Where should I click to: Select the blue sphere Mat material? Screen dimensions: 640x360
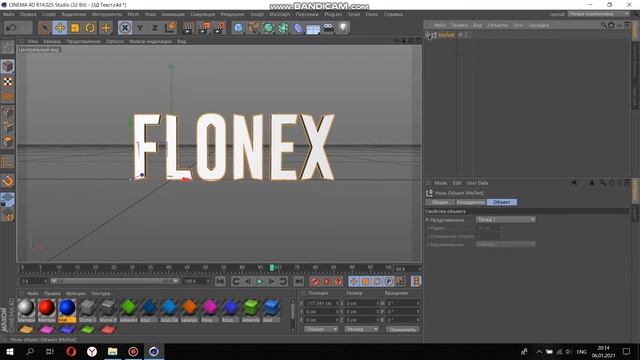tap(67, 309)
